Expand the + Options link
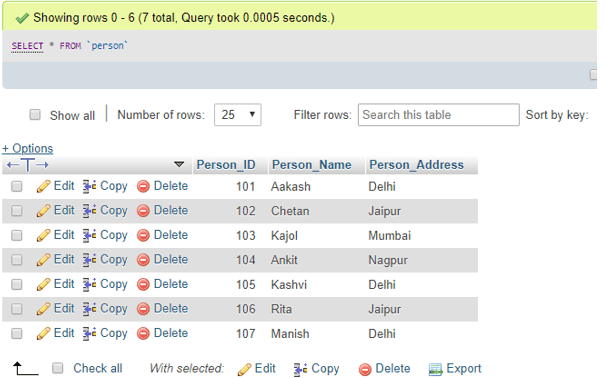 point(27,148)
